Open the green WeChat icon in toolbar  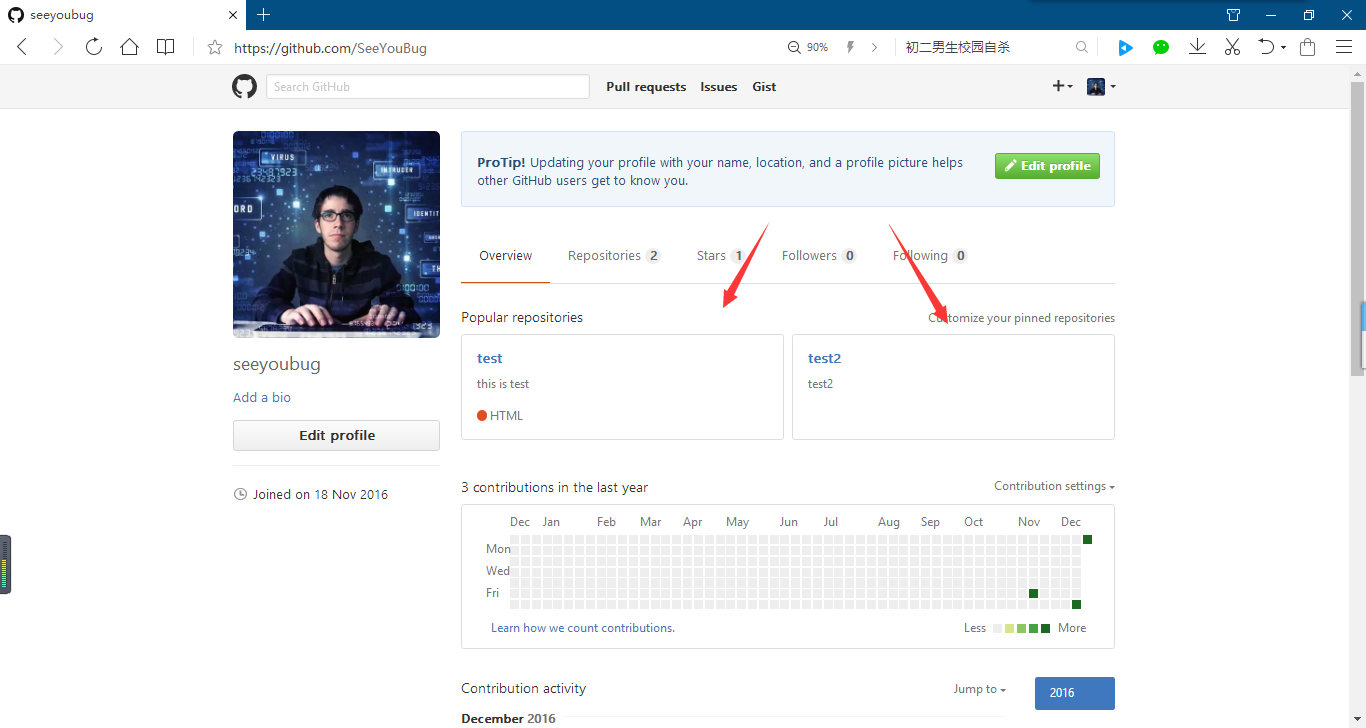click(1160, 47)
